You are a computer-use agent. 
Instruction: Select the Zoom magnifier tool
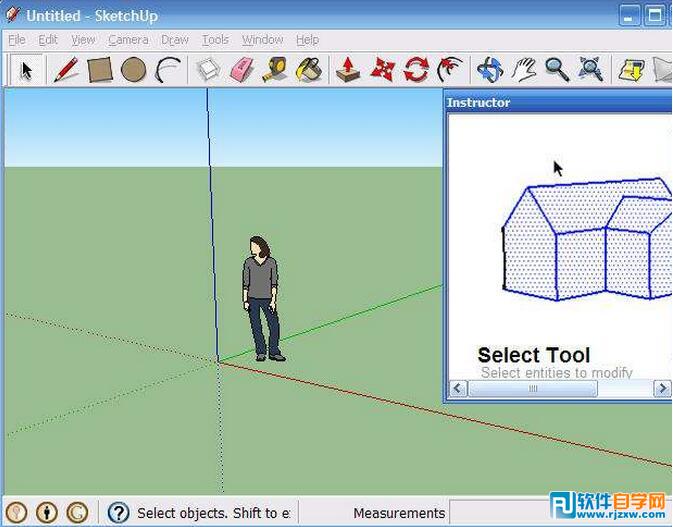click(557, 70)
